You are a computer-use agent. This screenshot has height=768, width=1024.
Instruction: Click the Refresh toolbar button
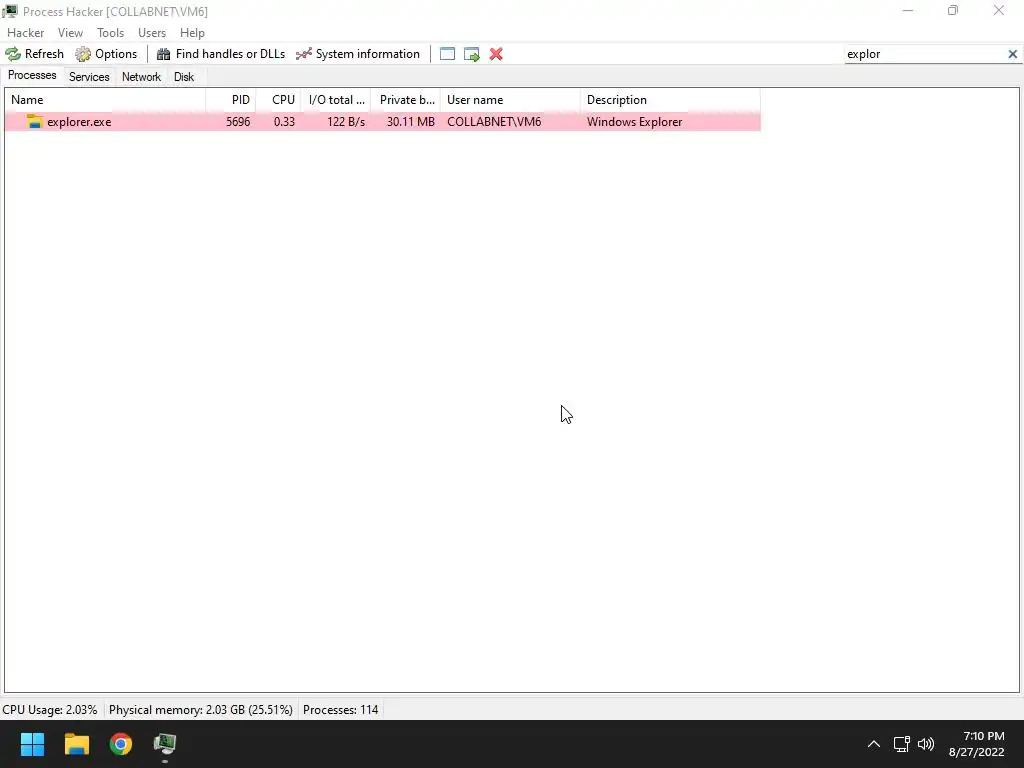pos(35,54)
